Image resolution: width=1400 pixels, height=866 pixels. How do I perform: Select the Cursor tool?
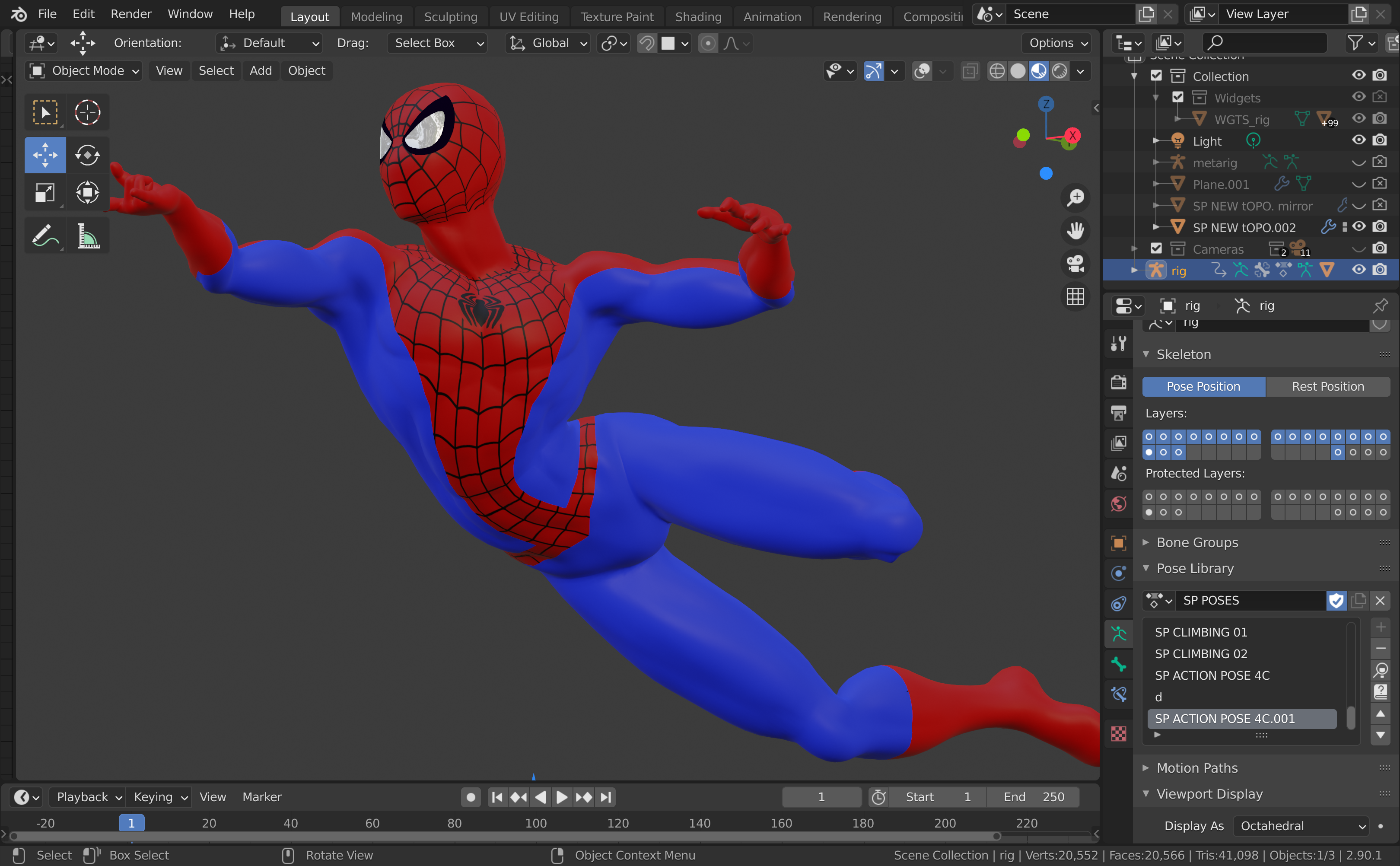87,112
